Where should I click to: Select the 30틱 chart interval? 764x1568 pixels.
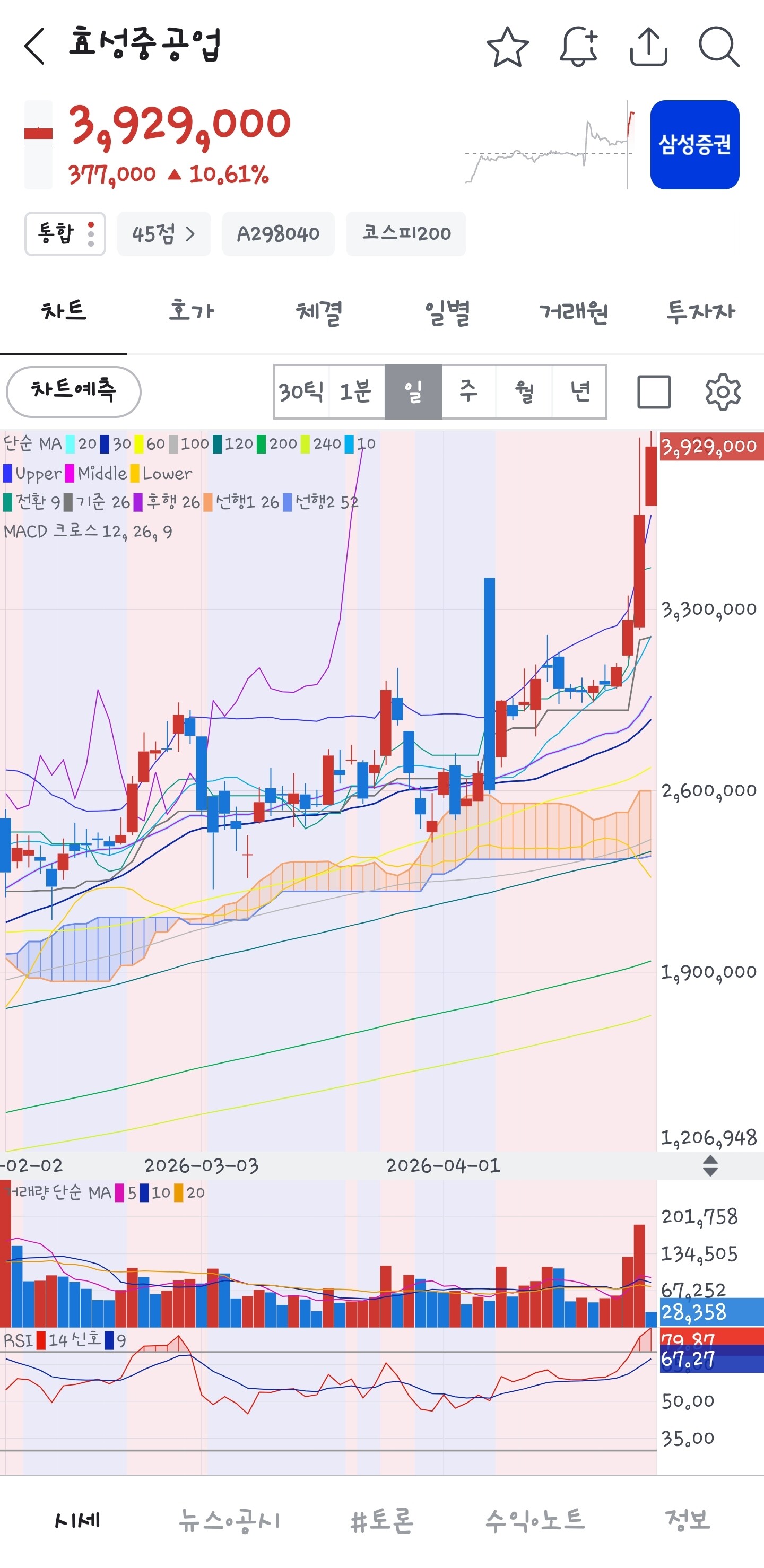(301, 392)
